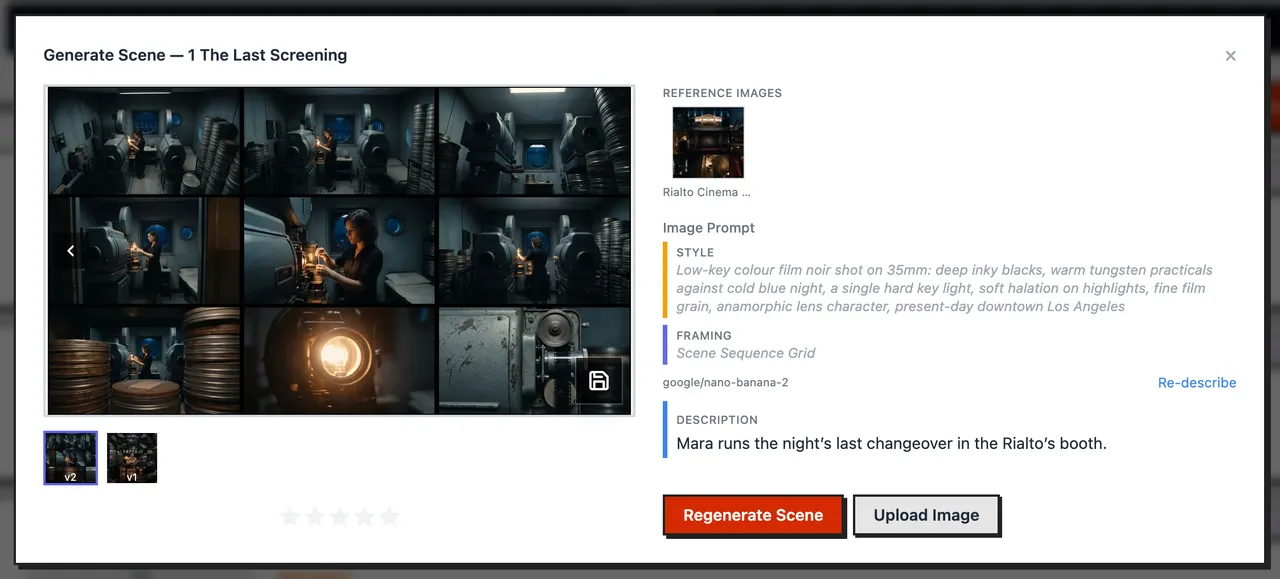Click the Scene Sequence Grid framing text
The image size is (1280, 579).
(x=746, y=353)
